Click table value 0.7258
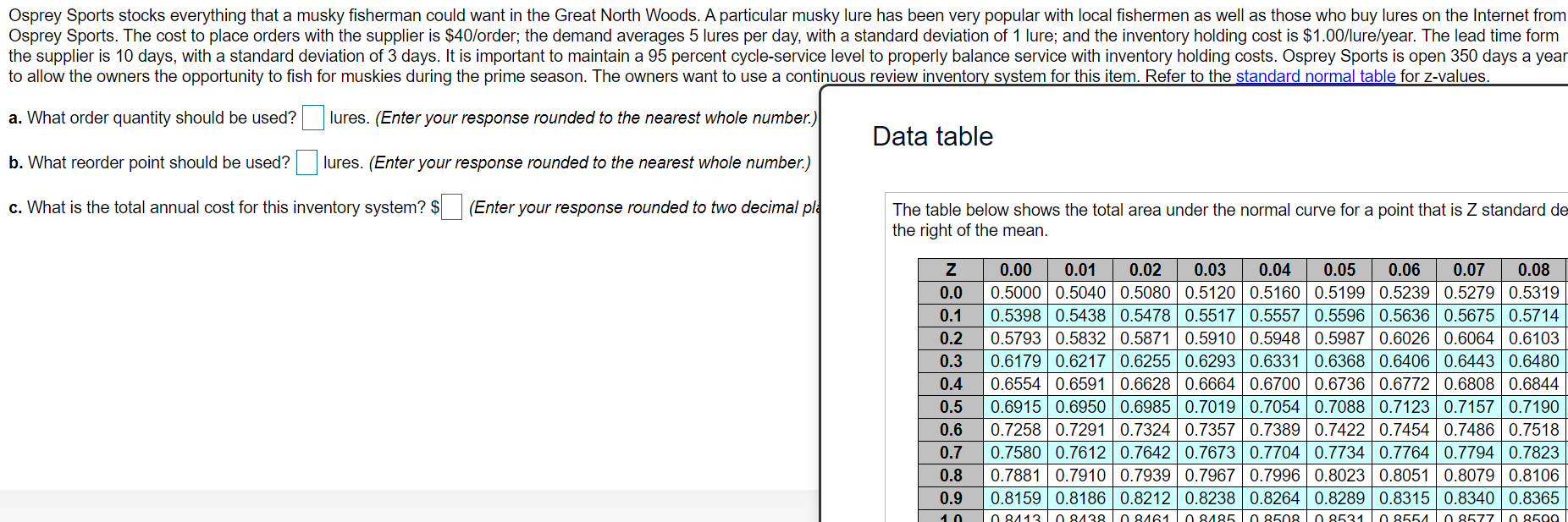Viewport: 1568px width, 522px height. [1015, 430]
